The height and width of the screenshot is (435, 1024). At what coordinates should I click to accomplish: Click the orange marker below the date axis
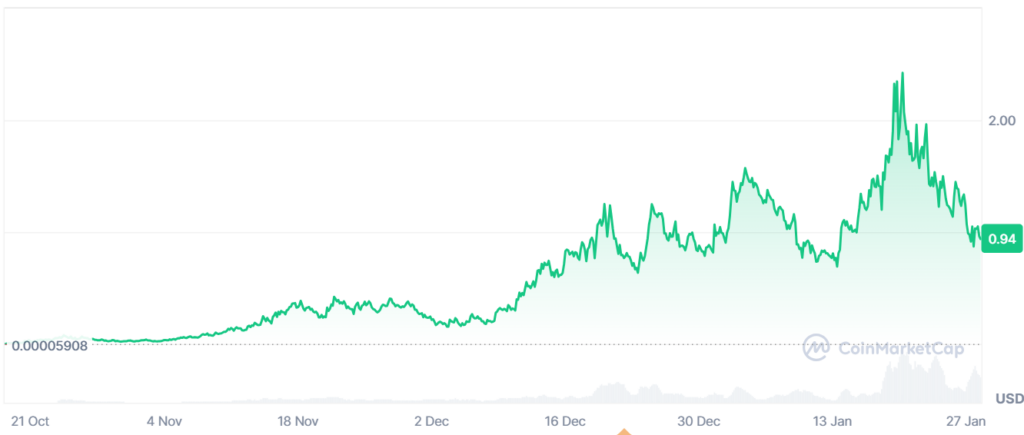624,432
